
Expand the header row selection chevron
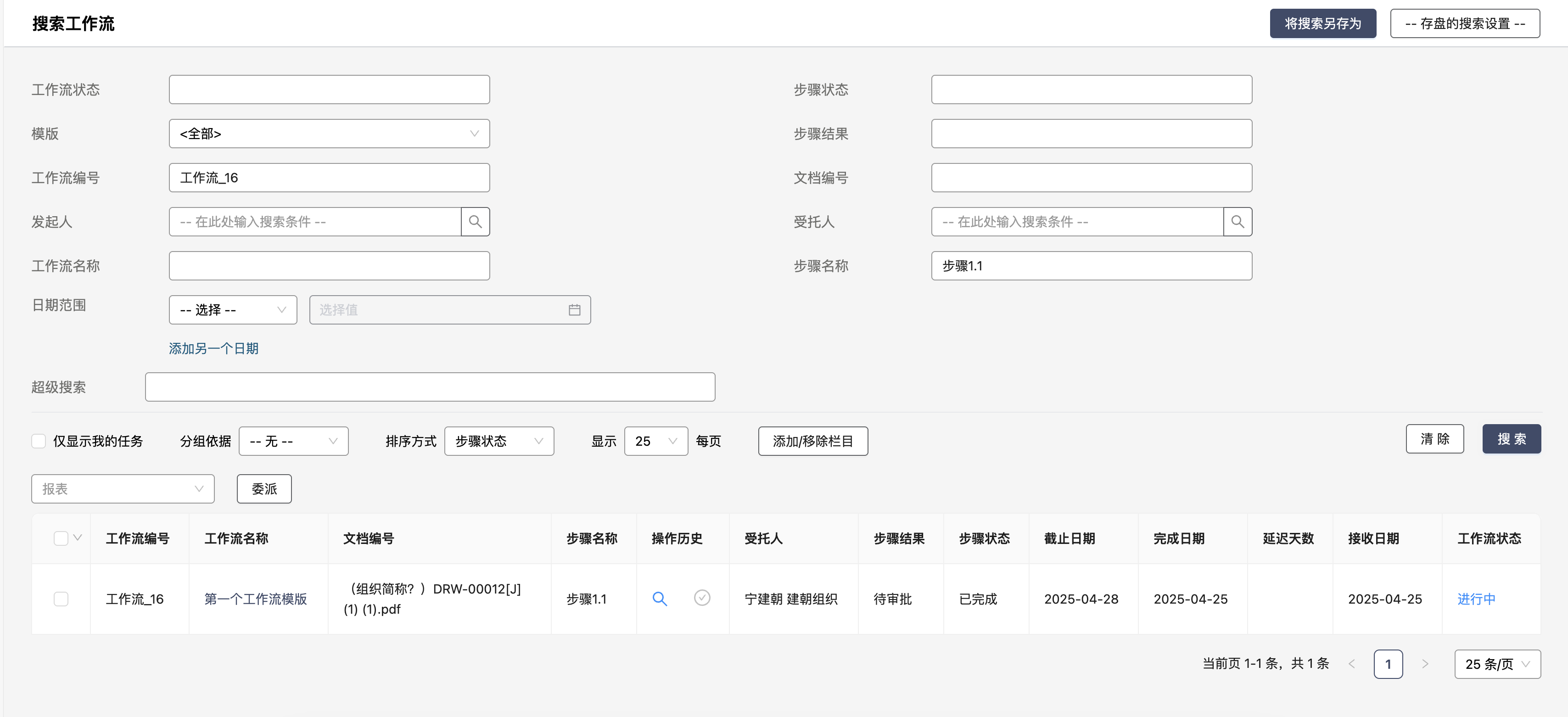point(77,538)
